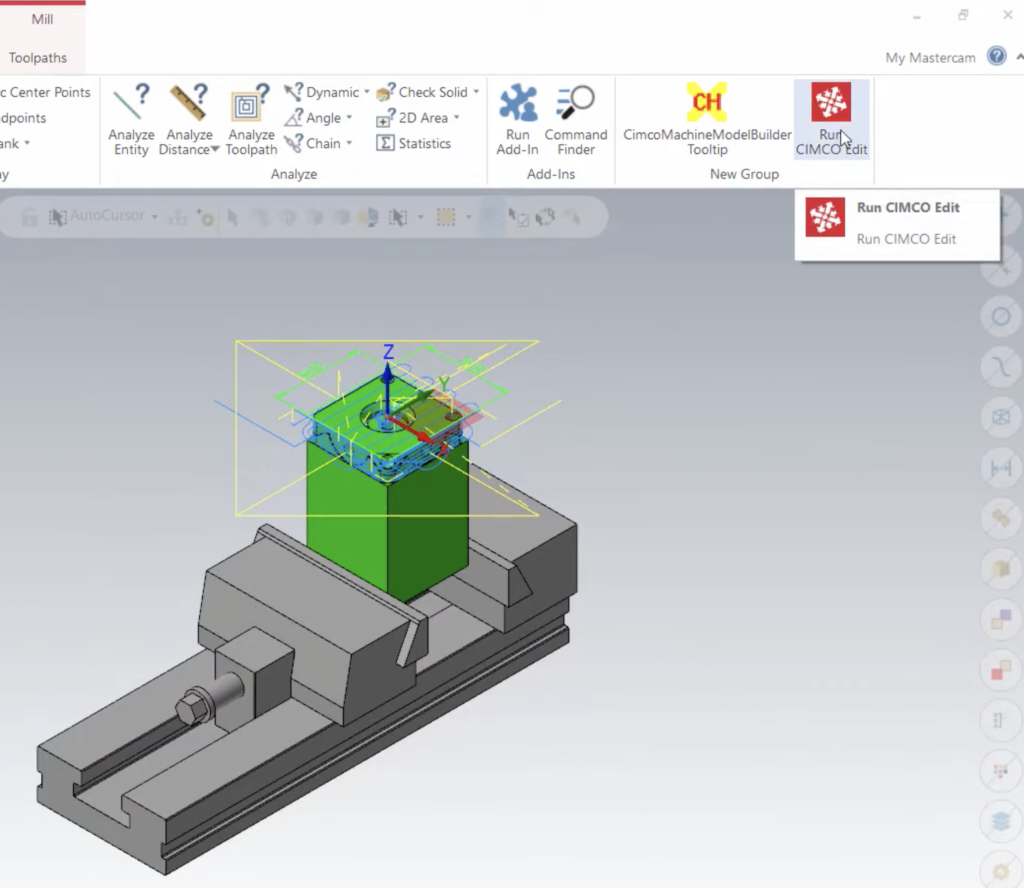Click the invert selection icon
Image resolution: width=1024 pixels, height=888 pixels.
(545, 217)
